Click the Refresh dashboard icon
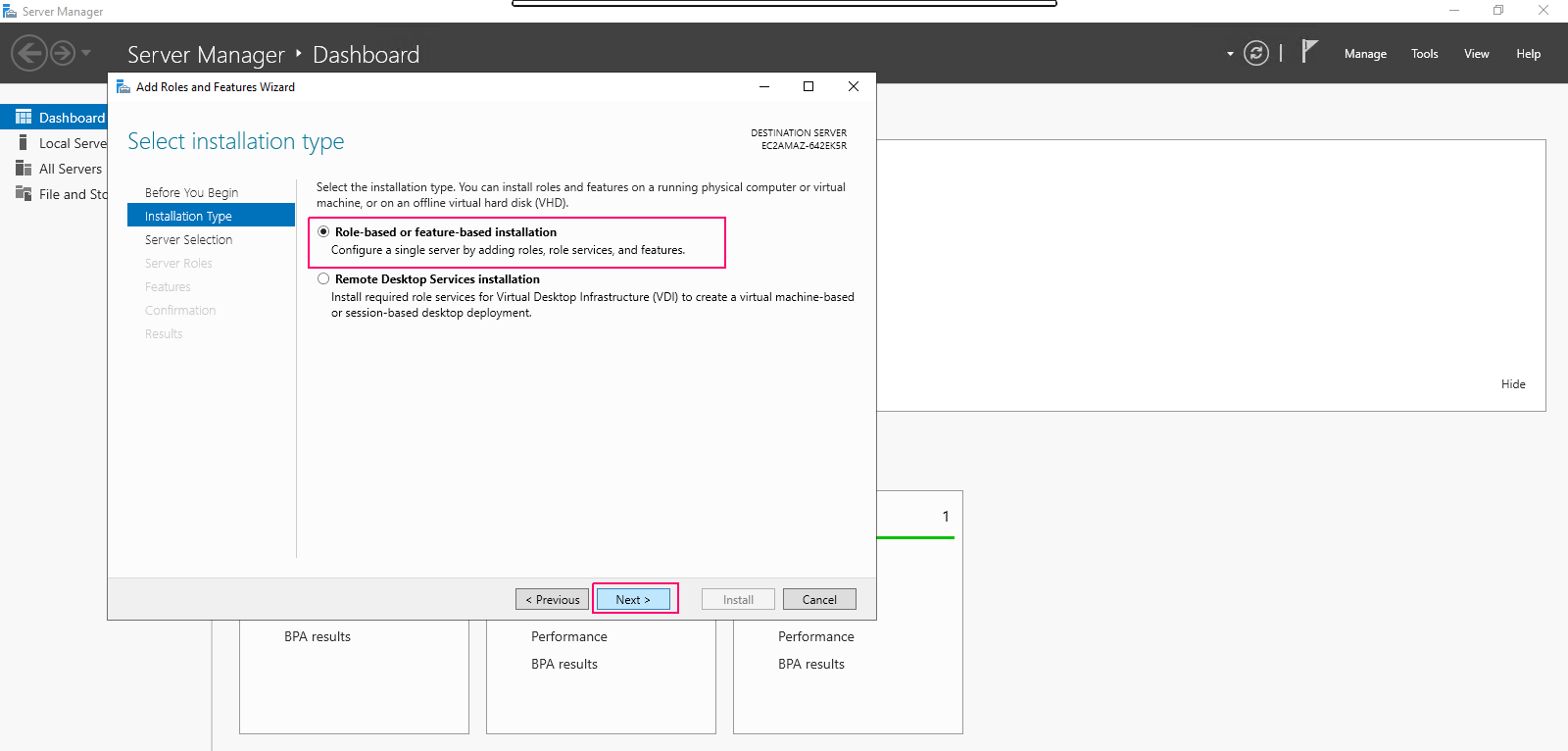This screenshot has width=1568, height=751. click(1256, 53)
